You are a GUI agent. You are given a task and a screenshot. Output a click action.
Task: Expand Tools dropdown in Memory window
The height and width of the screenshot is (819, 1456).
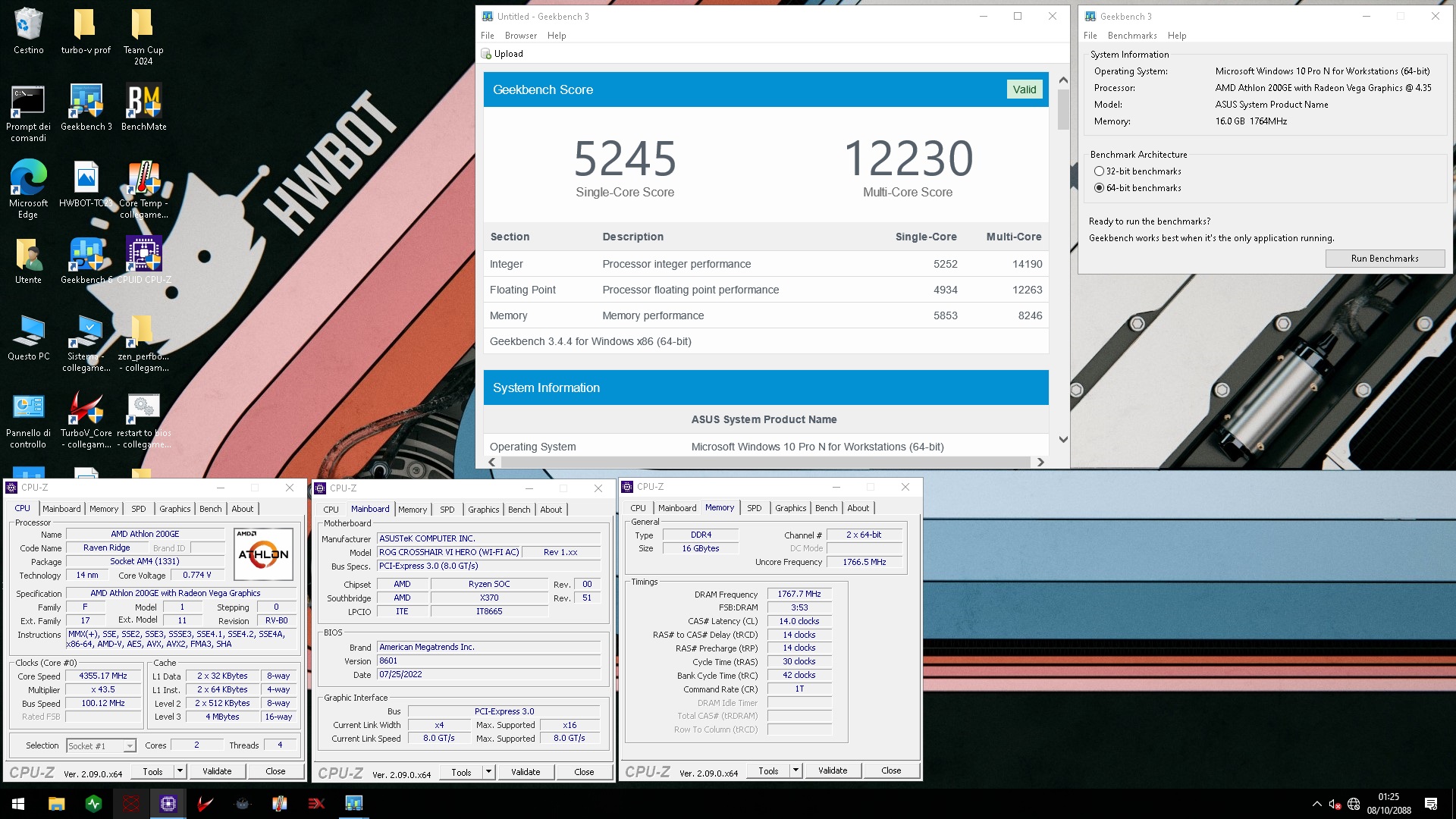(795, 770)
